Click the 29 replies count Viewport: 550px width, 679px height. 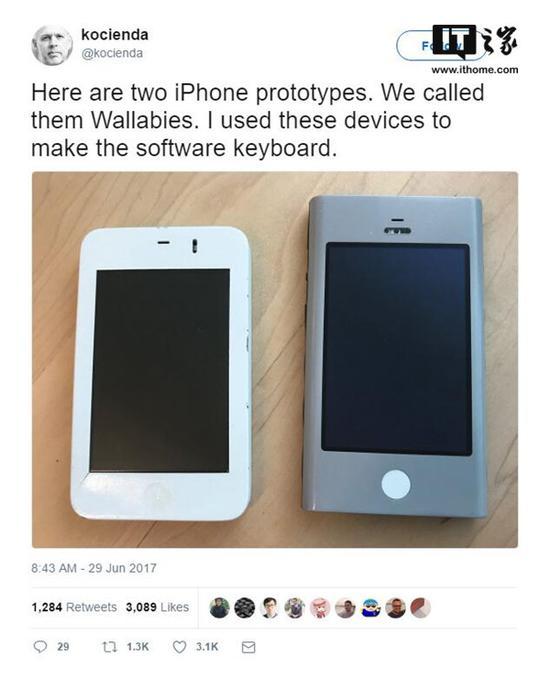click(x=63, y=647)
